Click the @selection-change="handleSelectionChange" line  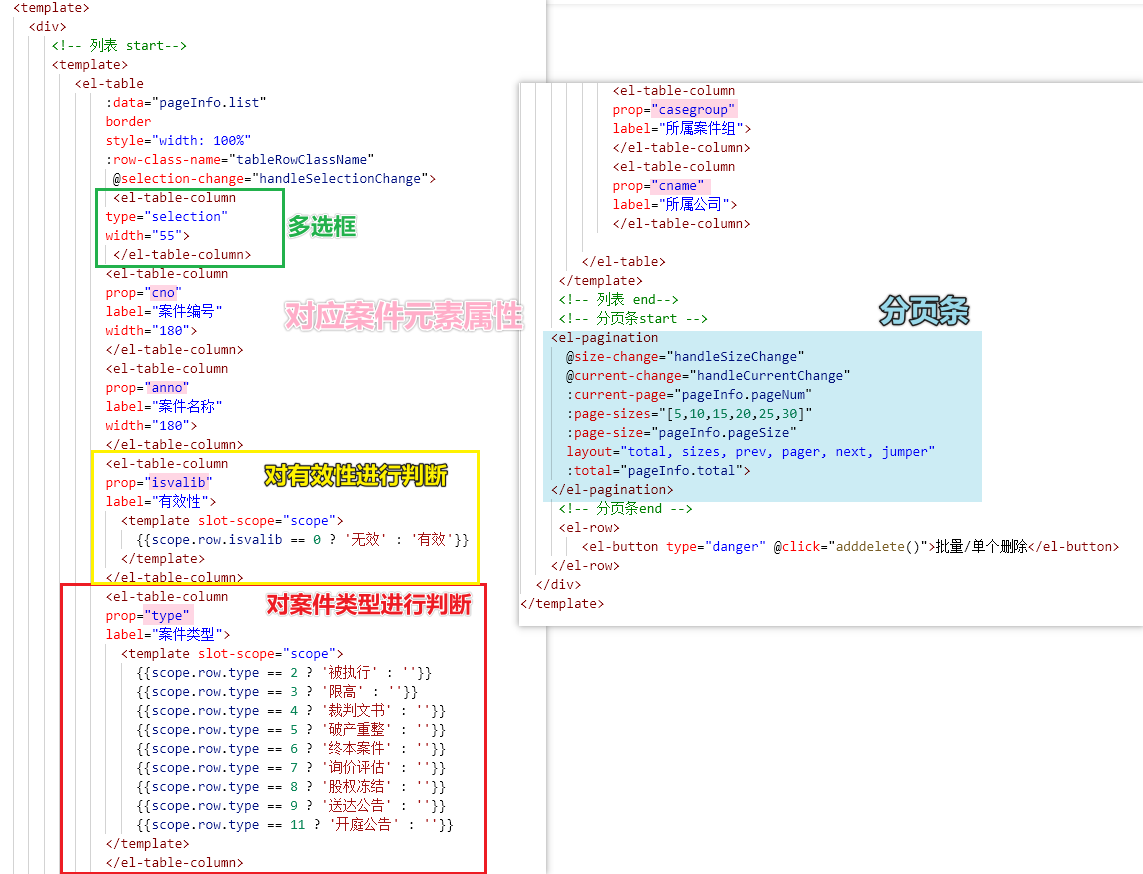point(274,179)
